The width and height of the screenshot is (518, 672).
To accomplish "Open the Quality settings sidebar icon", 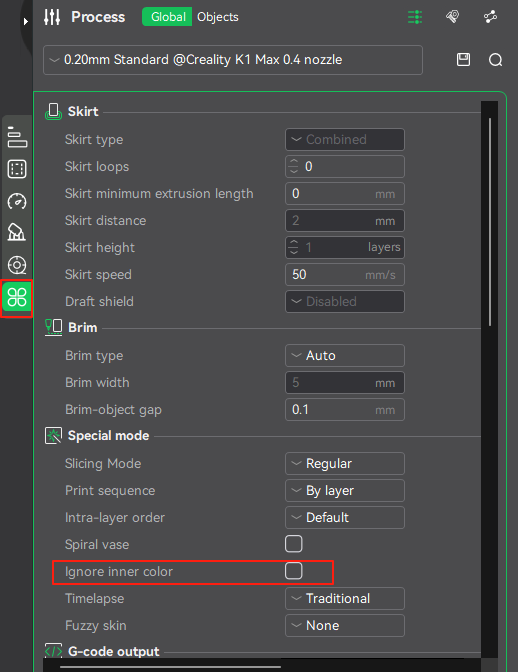I will [17, 137].
